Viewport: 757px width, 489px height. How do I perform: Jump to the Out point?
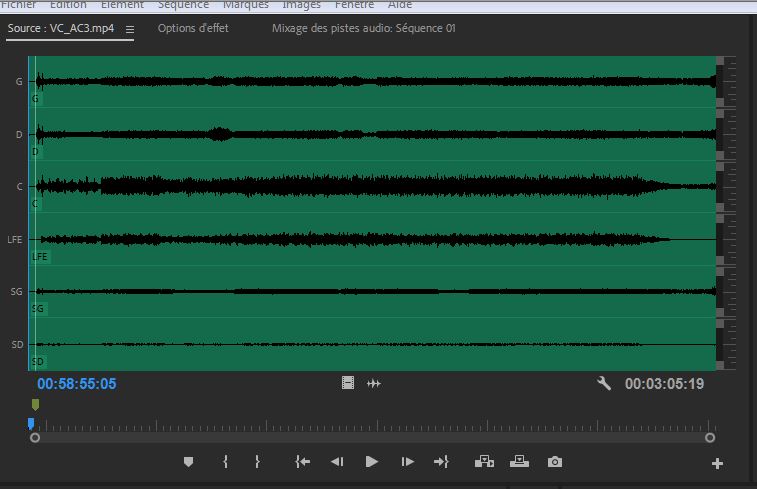pyautogui.click(x=441, y=462)
